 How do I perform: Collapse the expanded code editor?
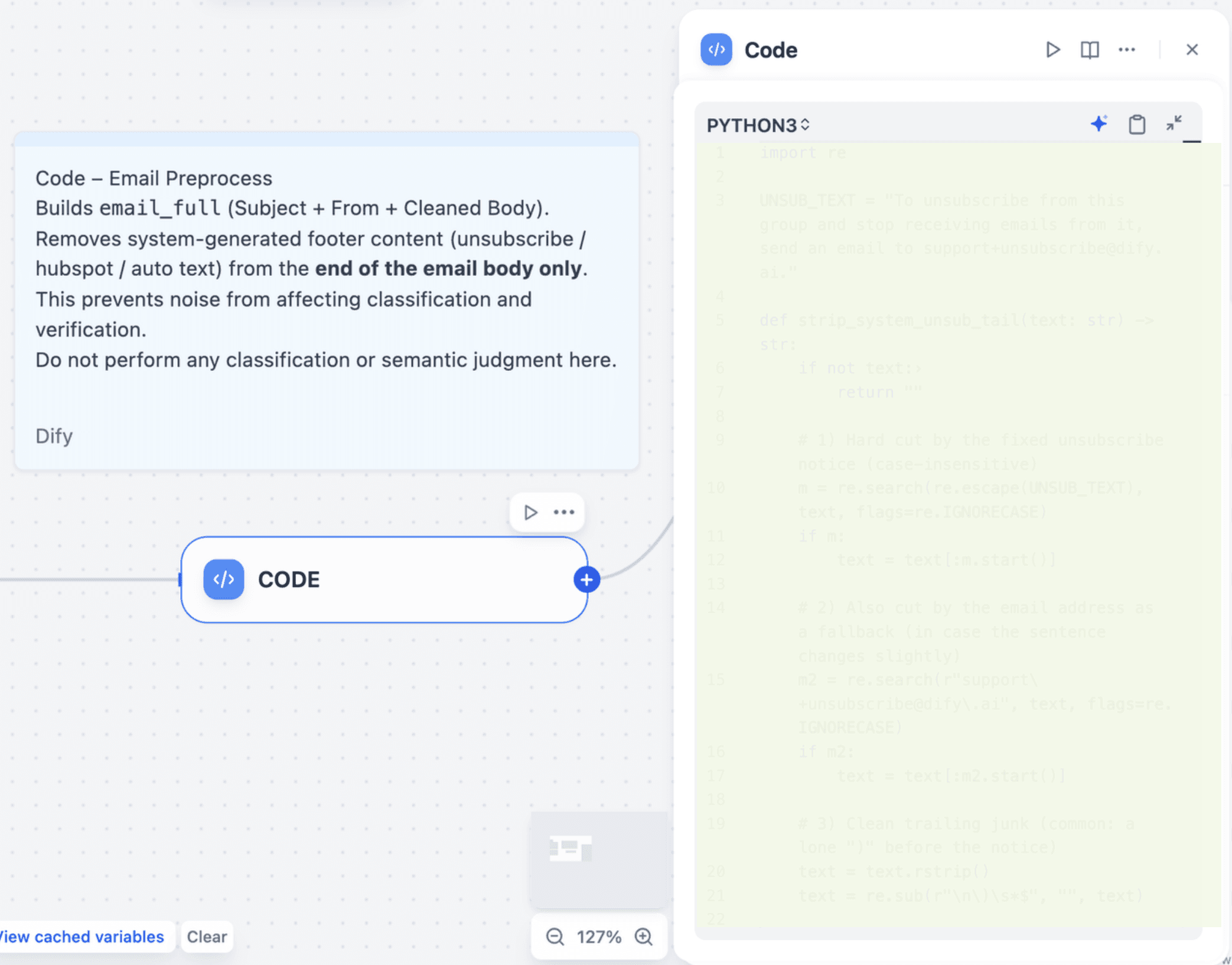pyautogui.click(x=1174, y=123)
